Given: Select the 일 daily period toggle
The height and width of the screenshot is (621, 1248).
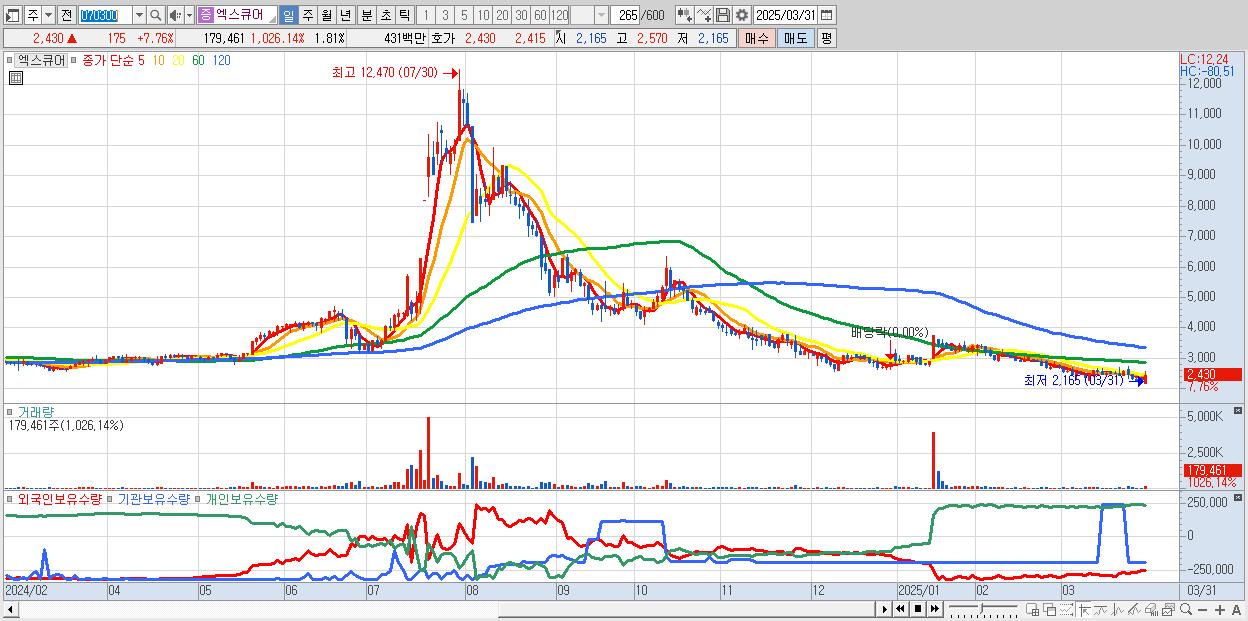Looking at the screenshot, I should pos(288,15).
